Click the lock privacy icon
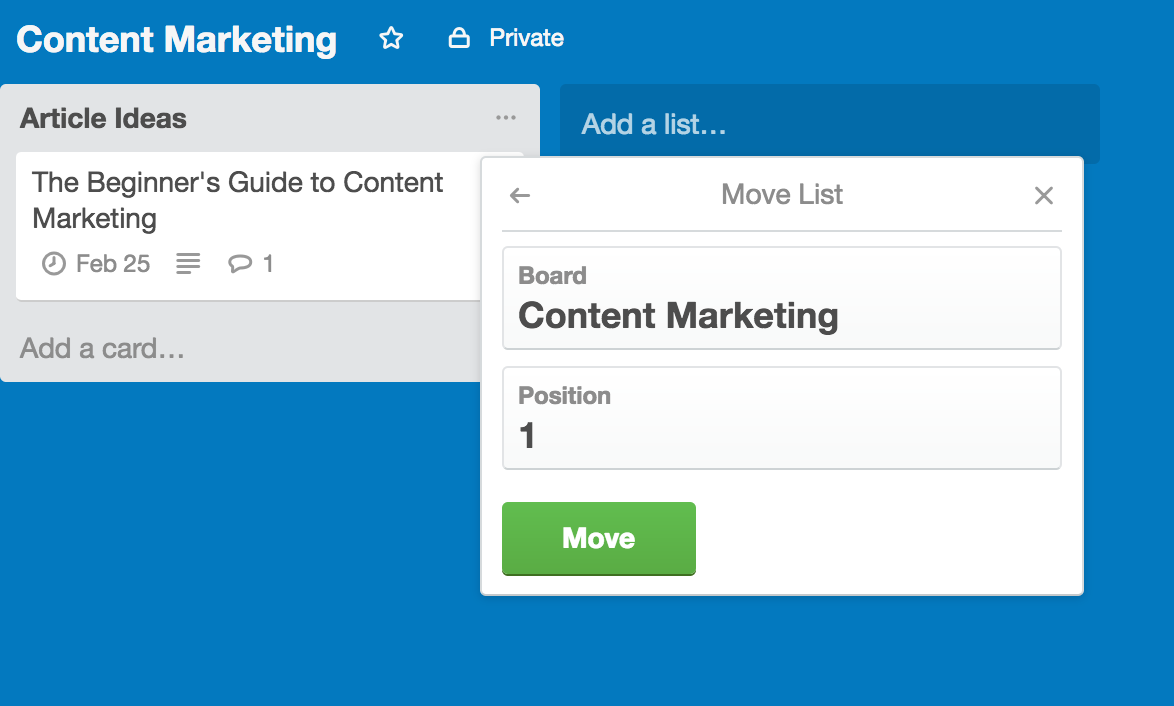Screen dimensions: 1174x706 click(459, 37)
